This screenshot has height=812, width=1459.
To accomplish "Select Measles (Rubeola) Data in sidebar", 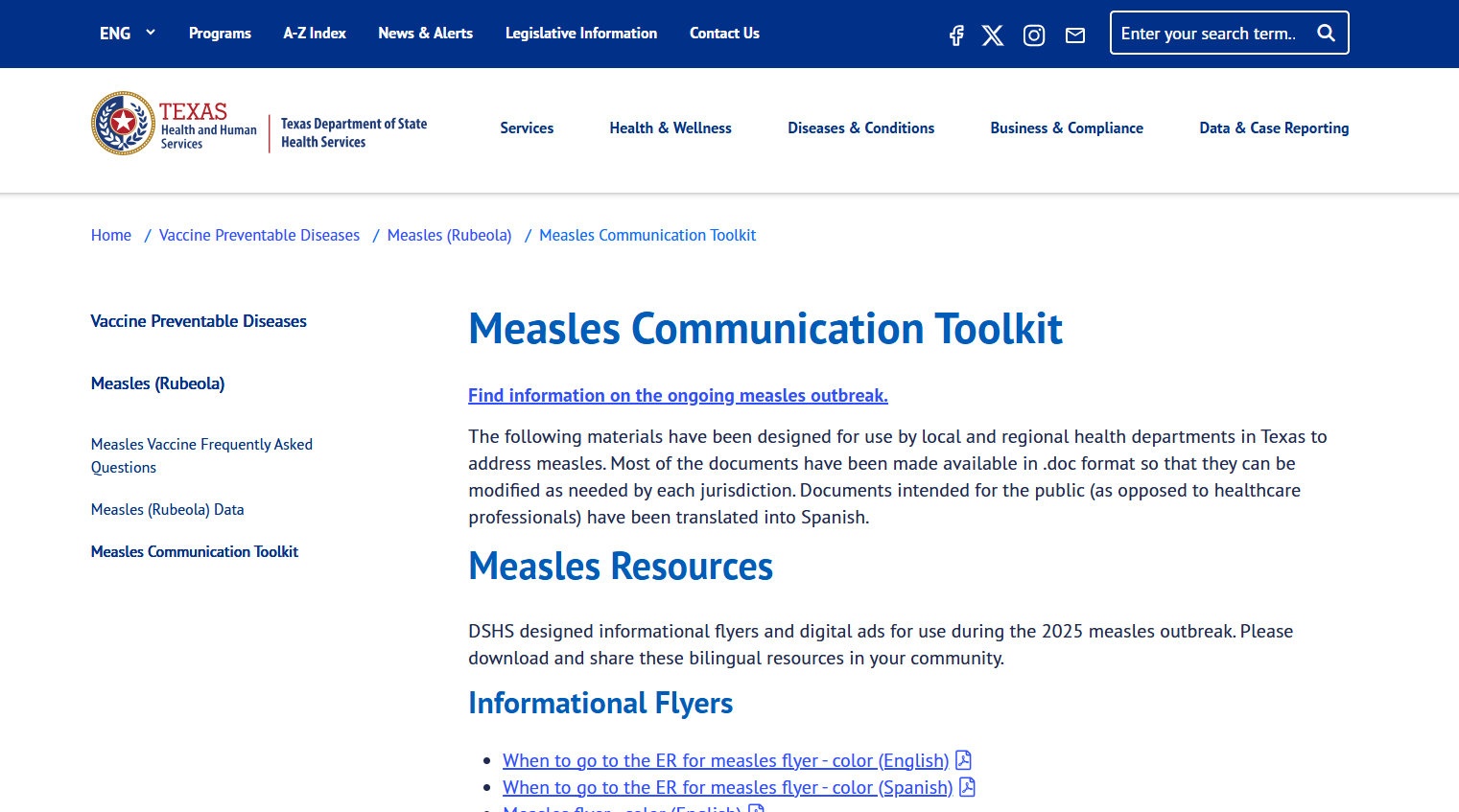I will click(168, 510).
